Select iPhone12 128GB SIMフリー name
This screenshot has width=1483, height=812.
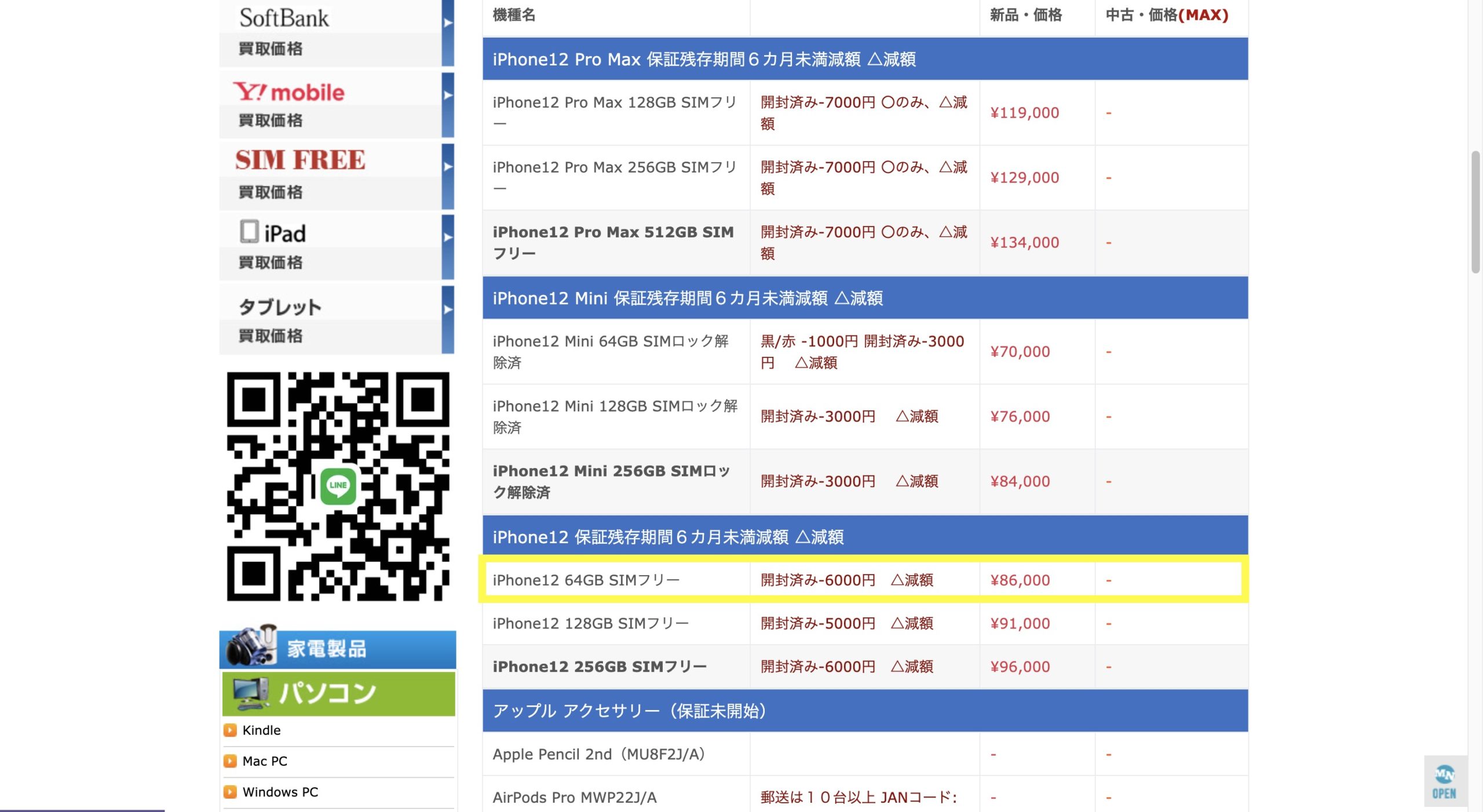pos(590,624)
